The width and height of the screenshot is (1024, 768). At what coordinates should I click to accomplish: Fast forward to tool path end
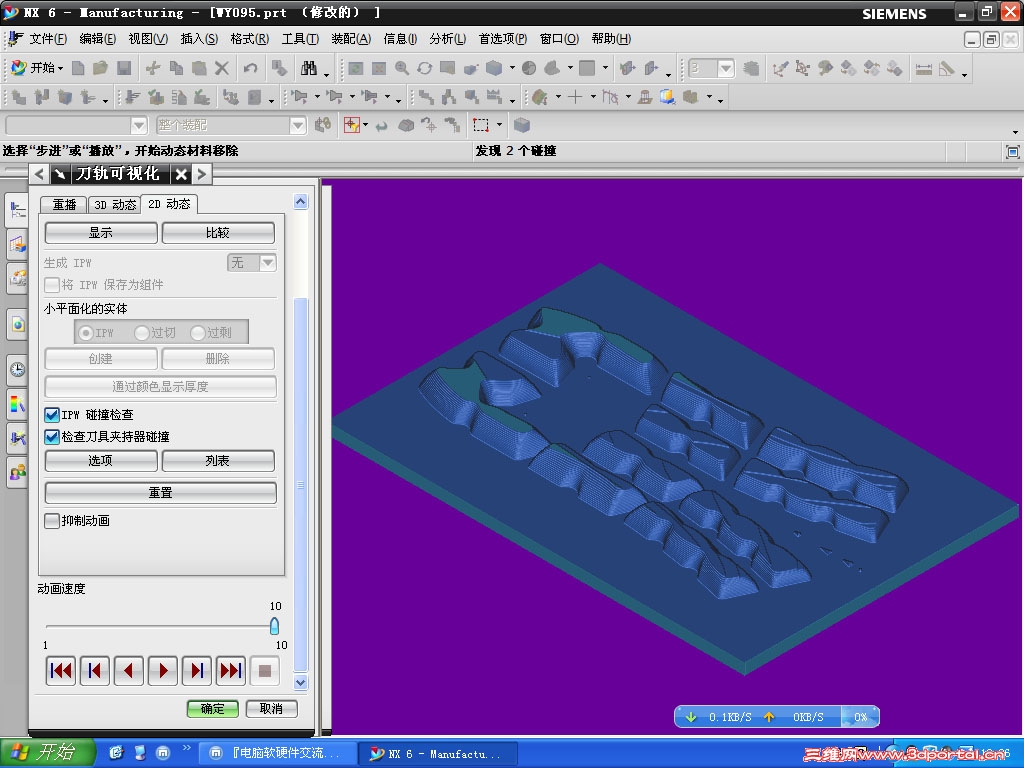[231, 671]
